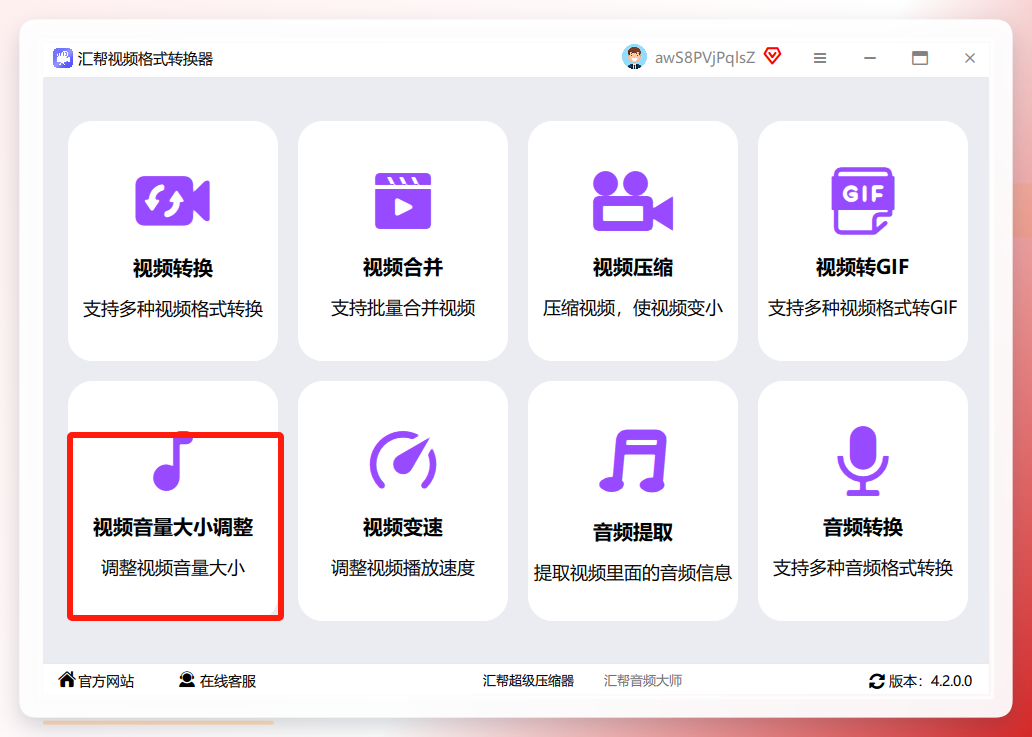This screenshot has height=737, width=1032.
Task: Click the 视频变速 speedometer icon
Action: tap(403, 460)
